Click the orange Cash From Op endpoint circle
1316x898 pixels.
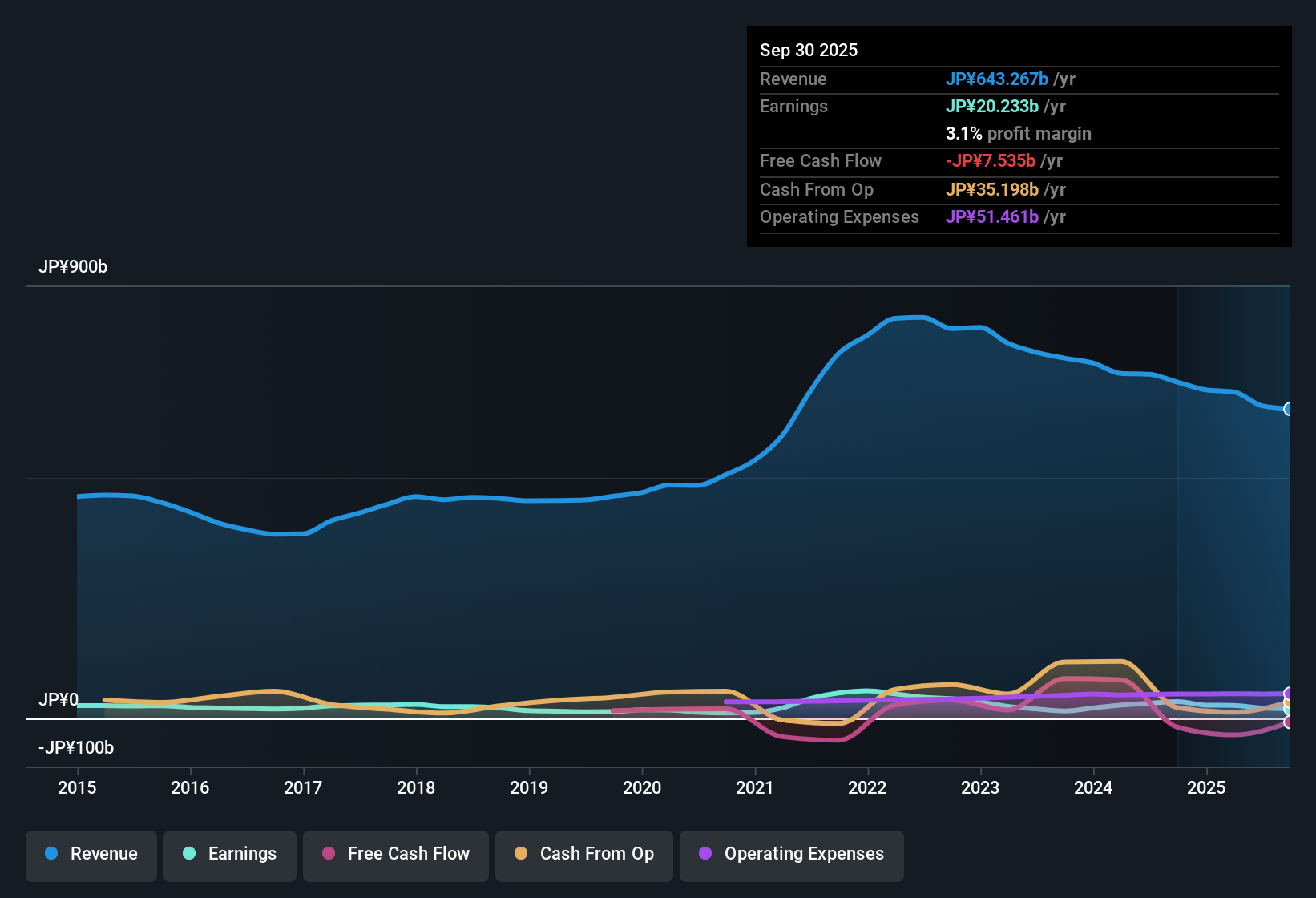1287,703
